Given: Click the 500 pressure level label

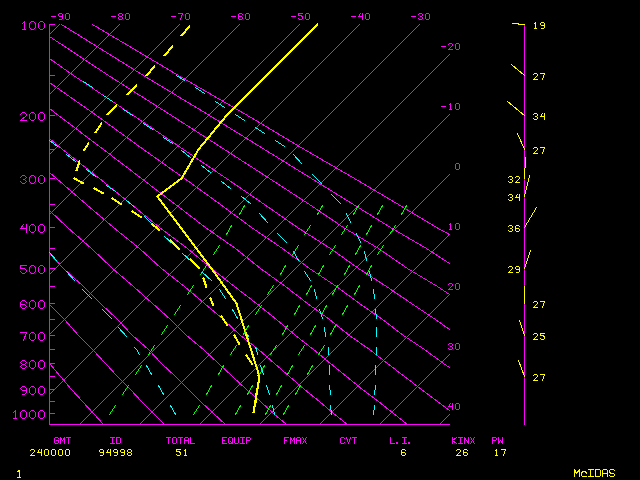Looking at the screenshot, I should [33, 269].
